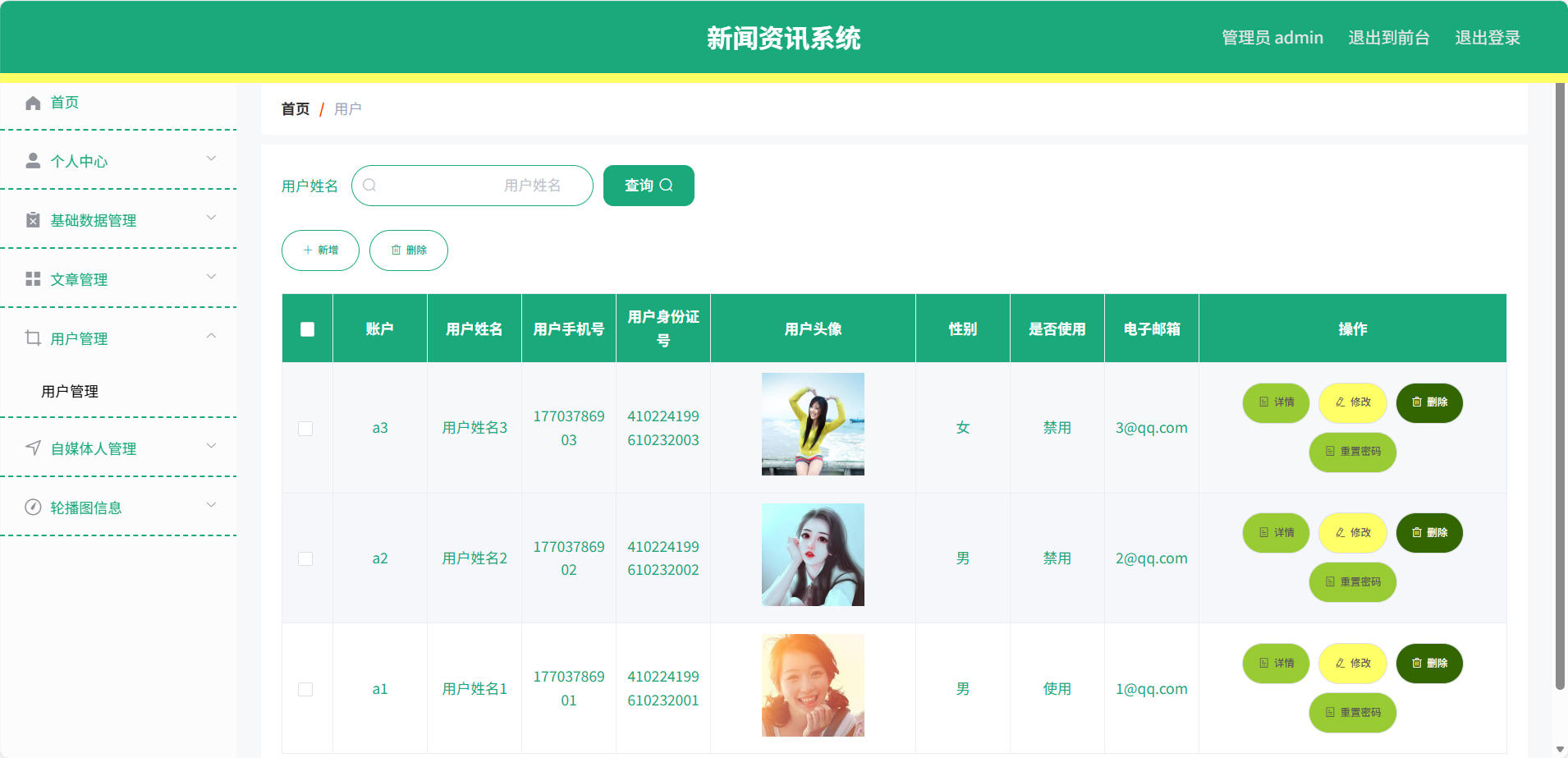1568x758 pixels.
Task: Click the scrollbar down arrow
Action: pos(1560,750)
